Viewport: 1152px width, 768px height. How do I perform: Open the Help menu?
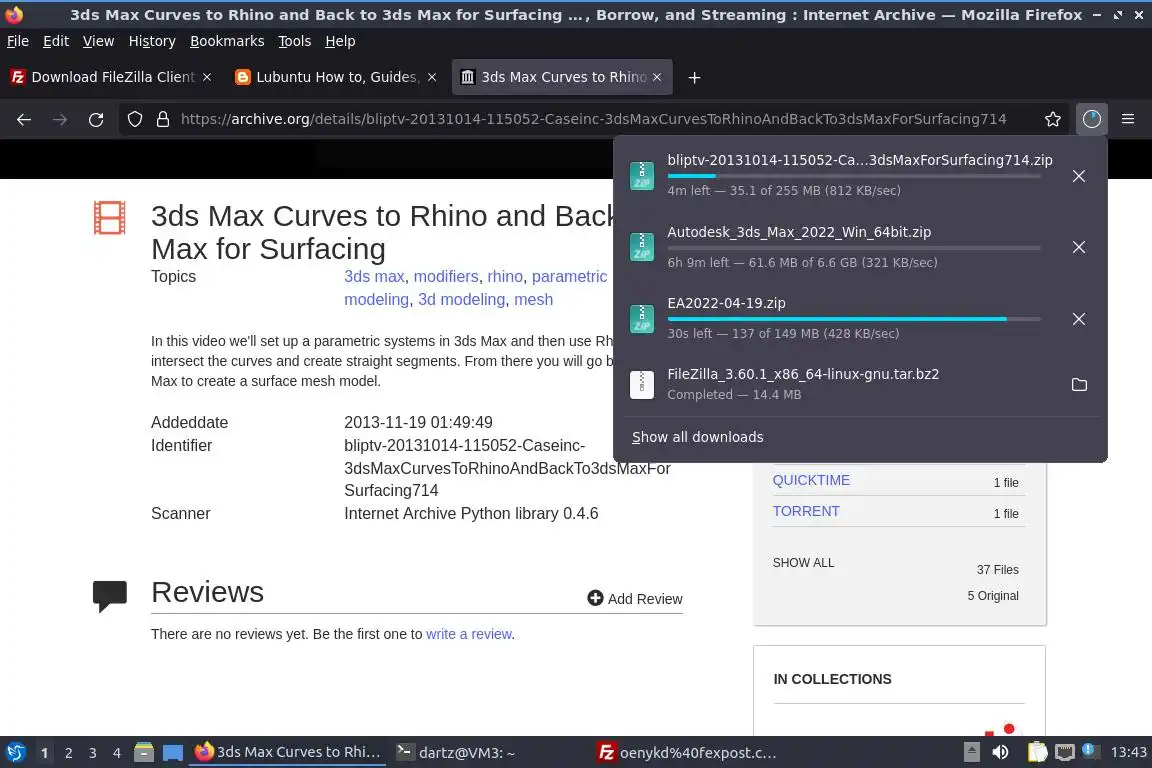pos(340,41)
